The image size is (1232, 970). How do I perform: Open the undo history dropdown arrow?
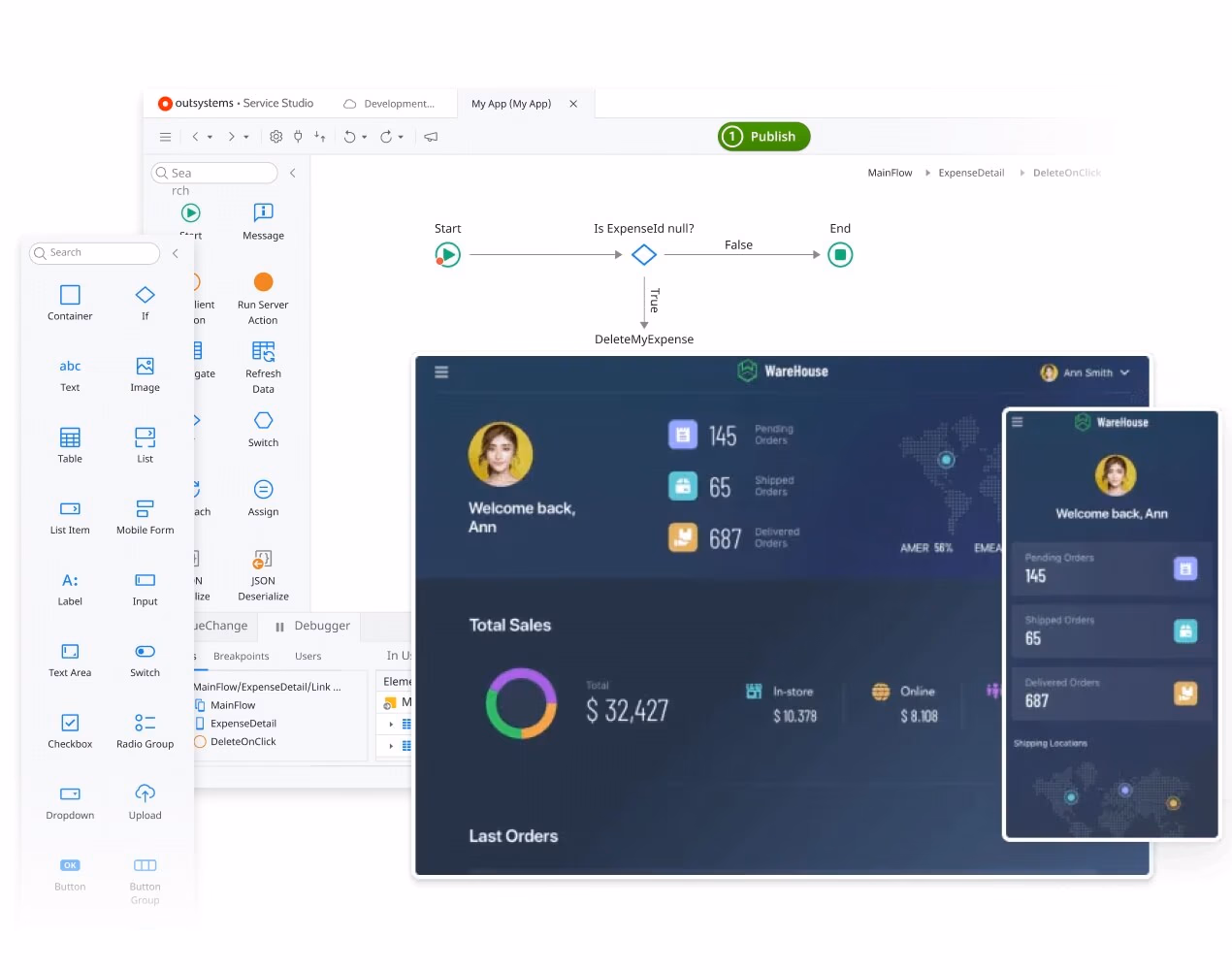(x=364, y=137)
